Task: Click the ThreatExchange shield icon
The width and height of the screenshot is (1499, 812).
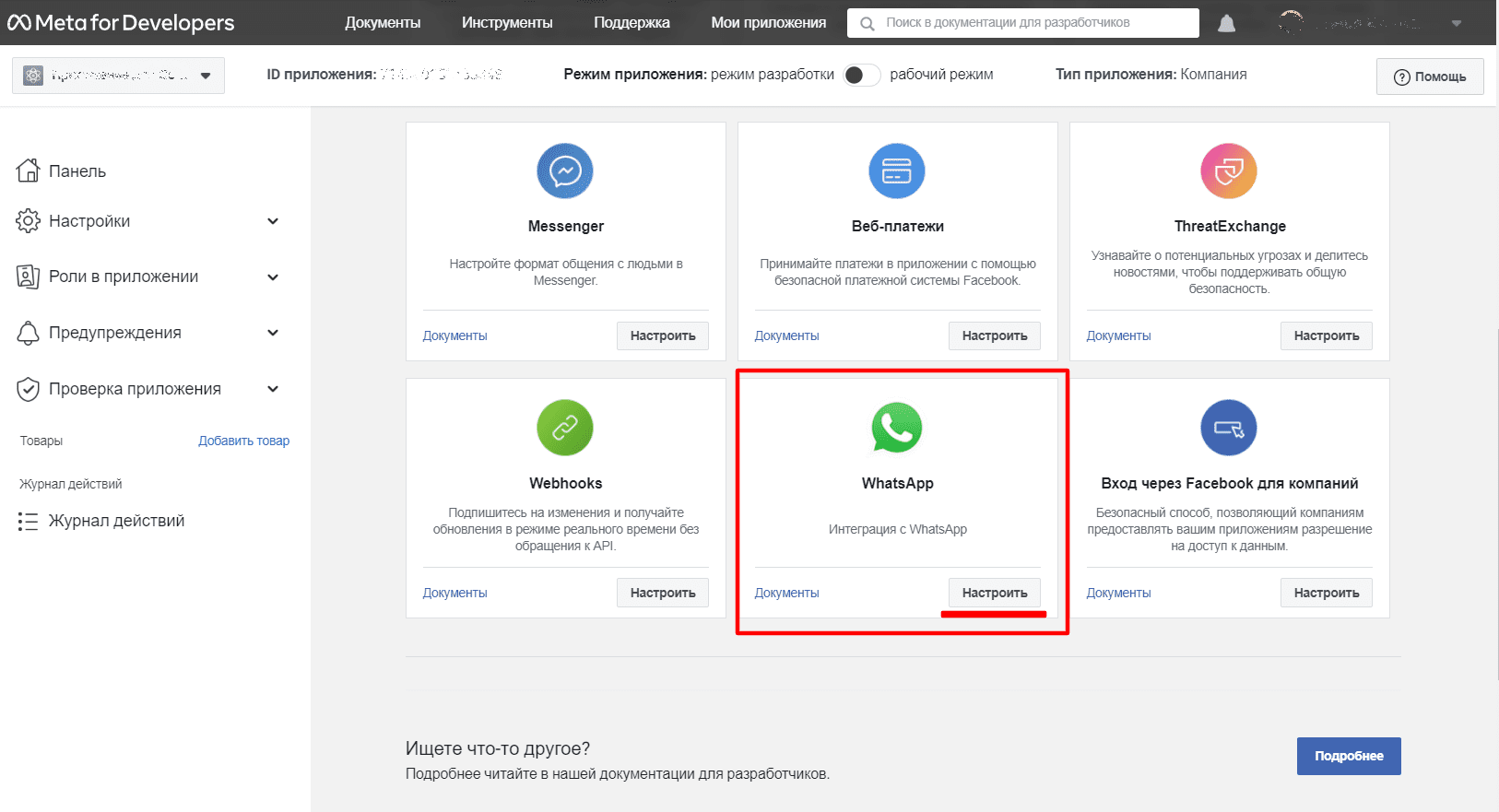Action: (1229, 171)
